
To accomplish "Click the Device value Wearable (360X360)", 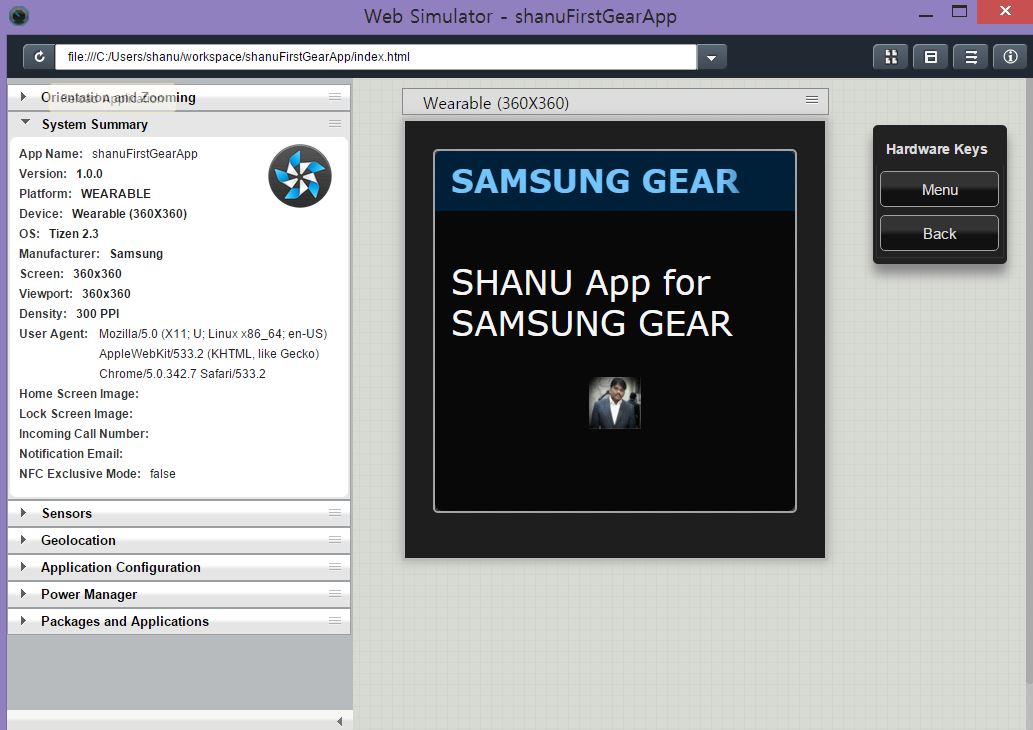I will click(129, 213).
